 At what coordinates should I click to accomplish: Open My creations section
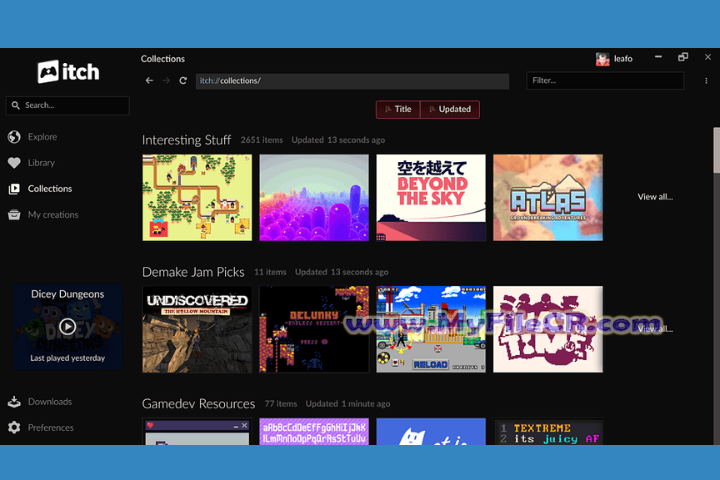pyautogui.click(x=53, y=215)
